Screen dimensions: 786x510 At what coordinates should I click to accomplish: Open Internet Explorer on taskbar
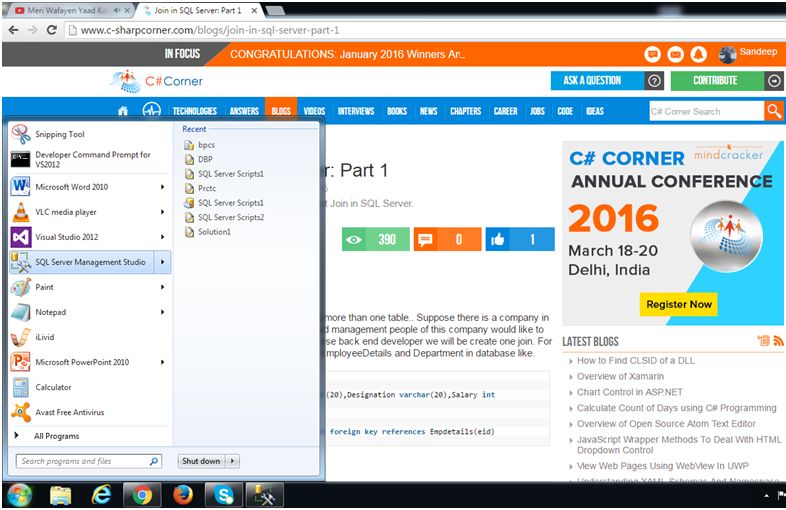[x=101, y=495]
